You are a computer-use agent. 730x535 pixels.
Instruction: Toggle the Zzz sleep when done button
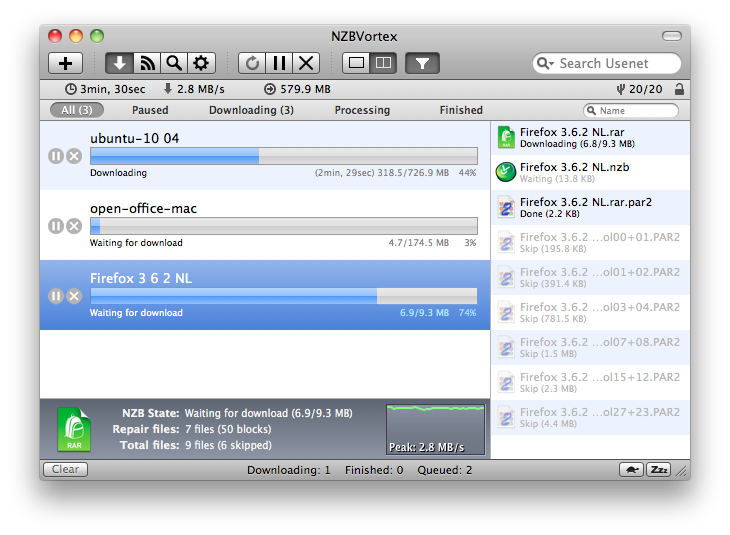[x=658, y=469]
